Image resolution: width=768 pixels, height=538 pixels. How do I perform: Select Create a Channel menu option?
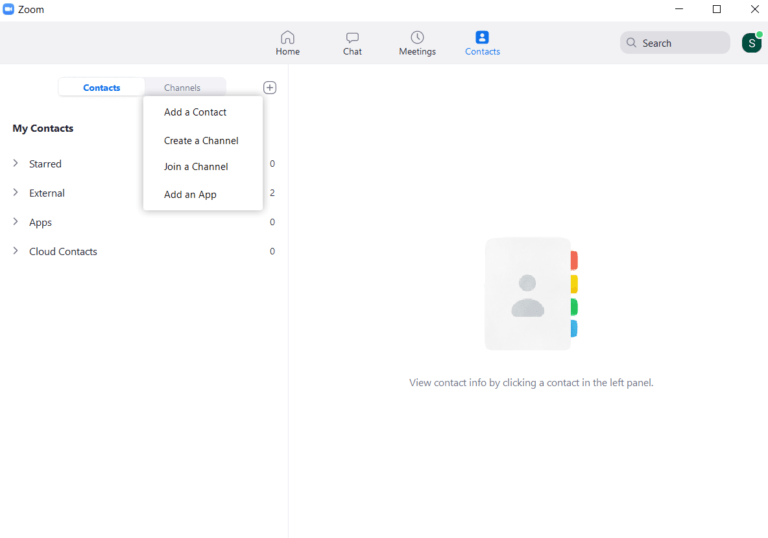click(201, 141)
